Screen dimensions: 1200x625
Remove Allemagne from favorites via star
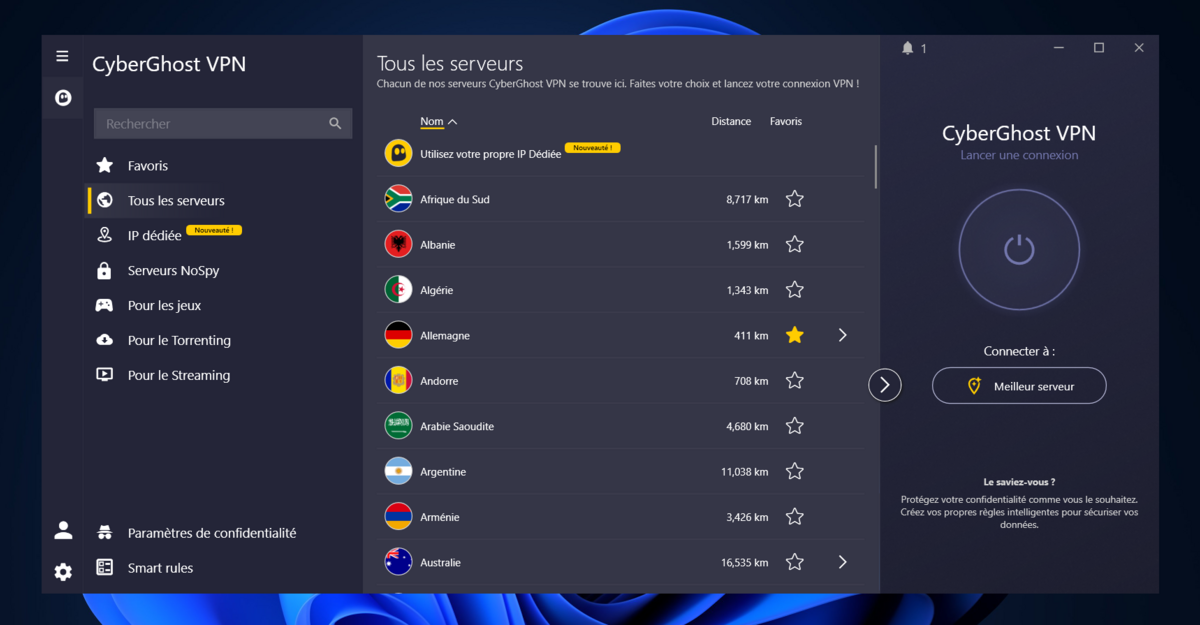[x=795, y=335]
